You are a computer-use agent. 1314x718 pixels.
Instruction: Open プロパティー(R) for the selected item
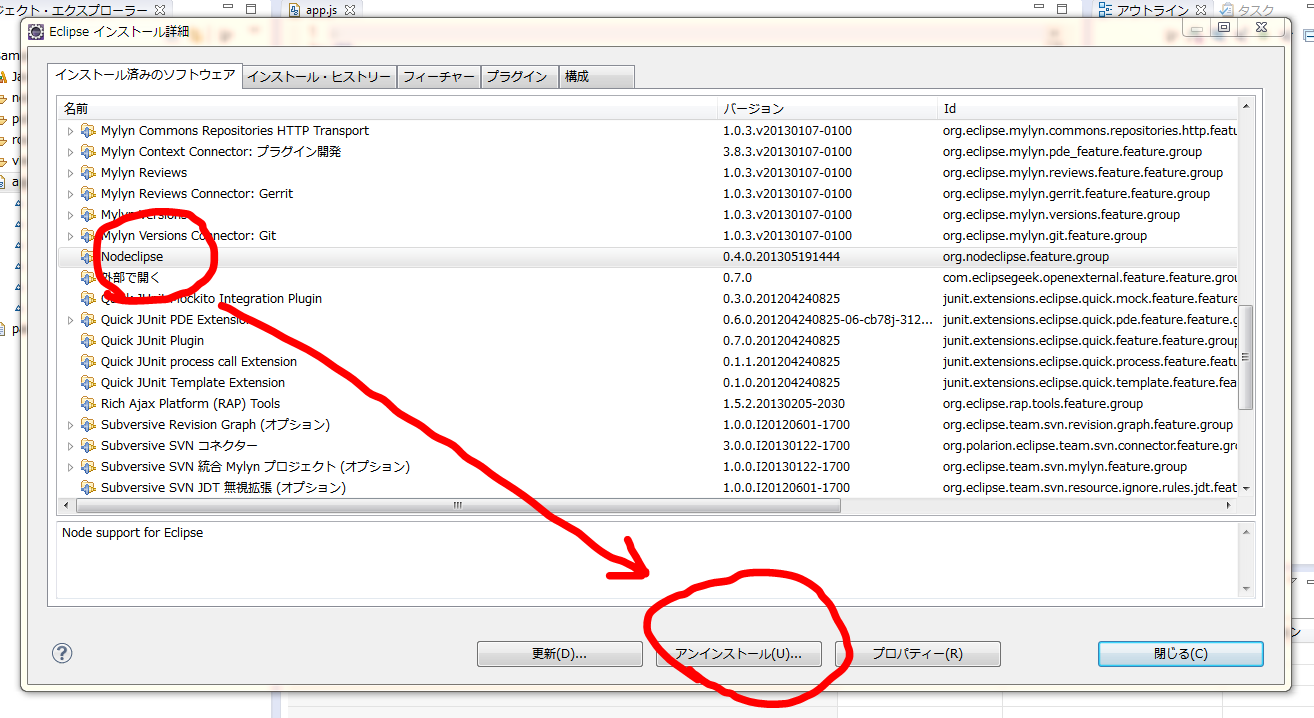tap(918, 654)
